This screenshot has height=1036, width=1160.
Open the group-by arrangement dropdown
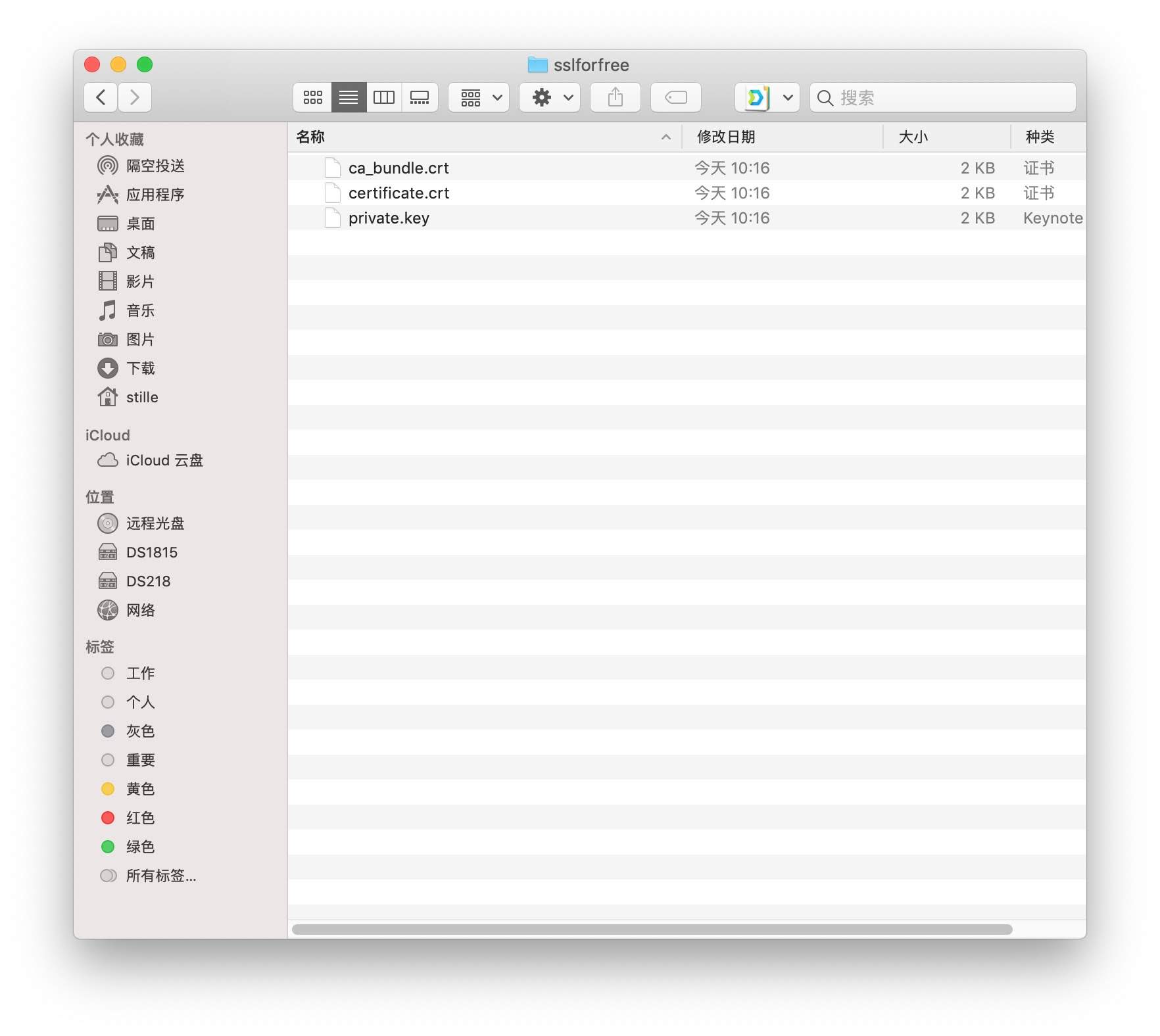pyautogui.click(x=479, y=98)
